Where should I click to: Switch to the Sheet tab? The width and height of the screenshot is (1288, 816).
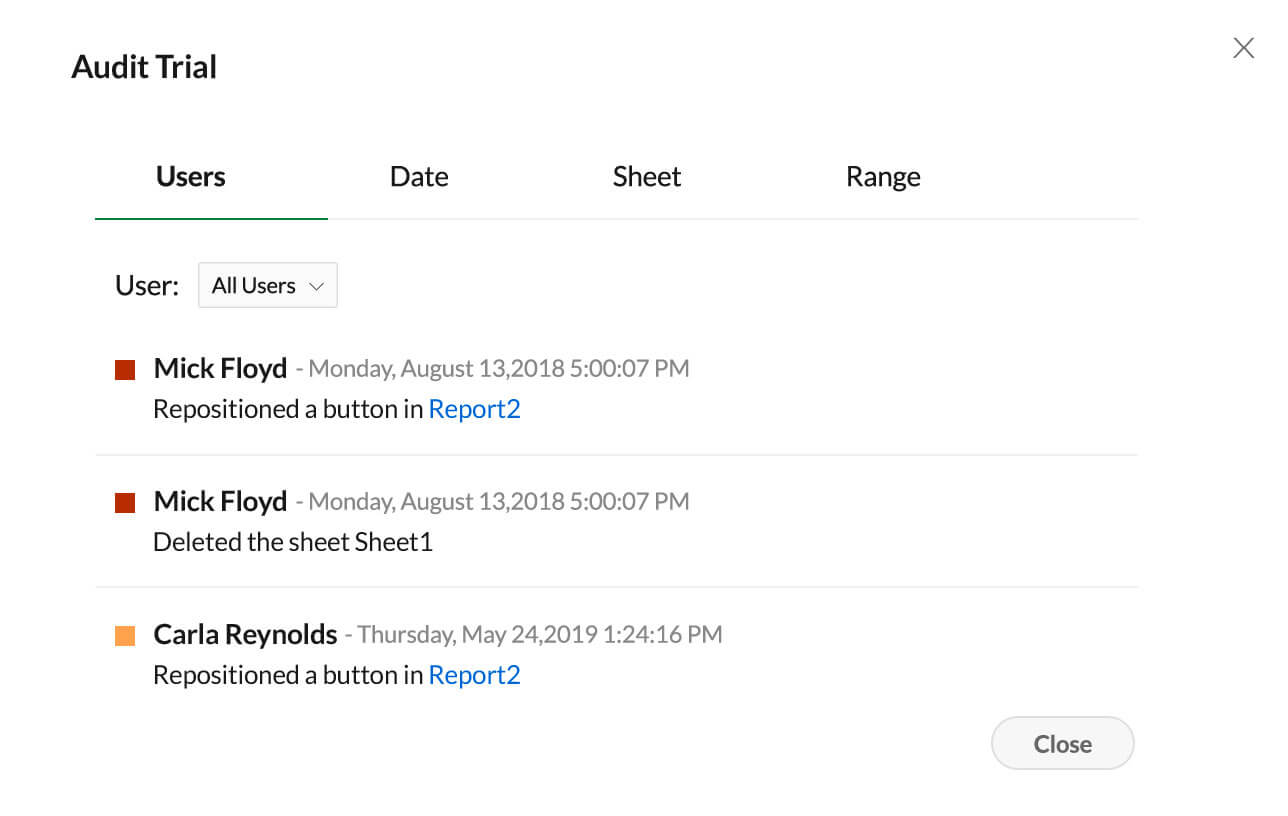pyautogui.click(x=646, y=176)
